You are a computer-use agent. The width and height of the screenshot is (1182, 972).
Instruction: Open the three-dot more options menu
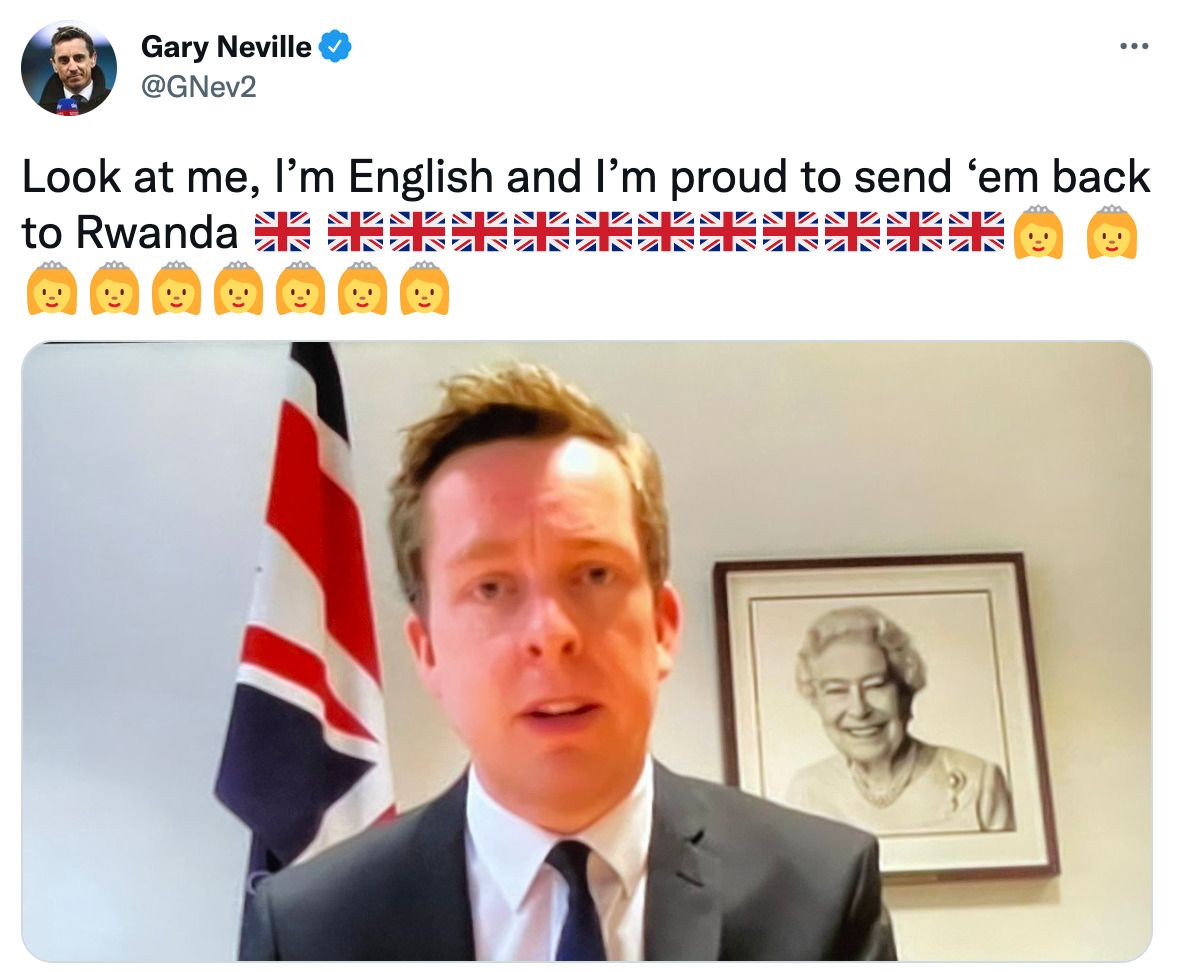click(1134, 47)
